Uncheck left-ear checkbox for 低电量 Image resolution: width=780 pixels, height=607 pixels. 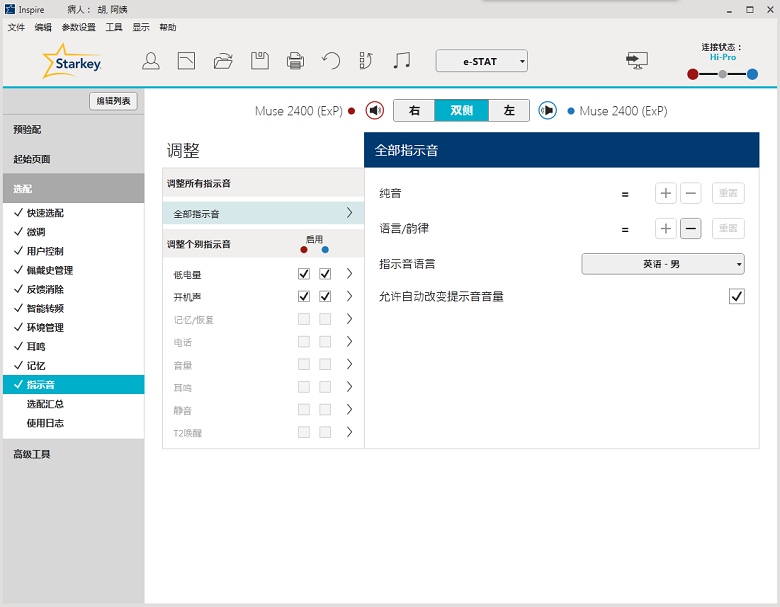(x=325, y=274)
